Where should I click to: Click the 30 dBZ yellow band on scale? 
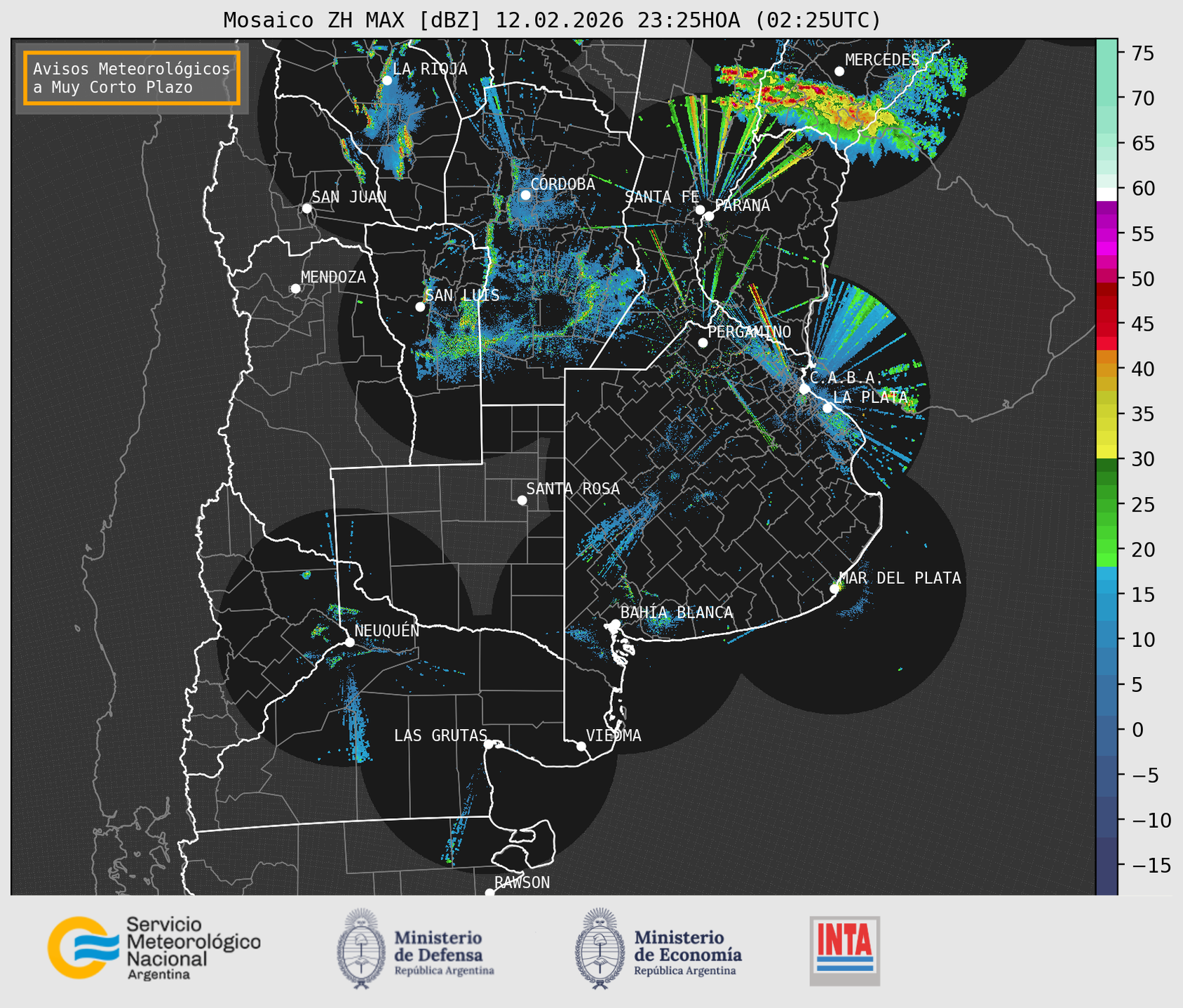coord(1107,452)
